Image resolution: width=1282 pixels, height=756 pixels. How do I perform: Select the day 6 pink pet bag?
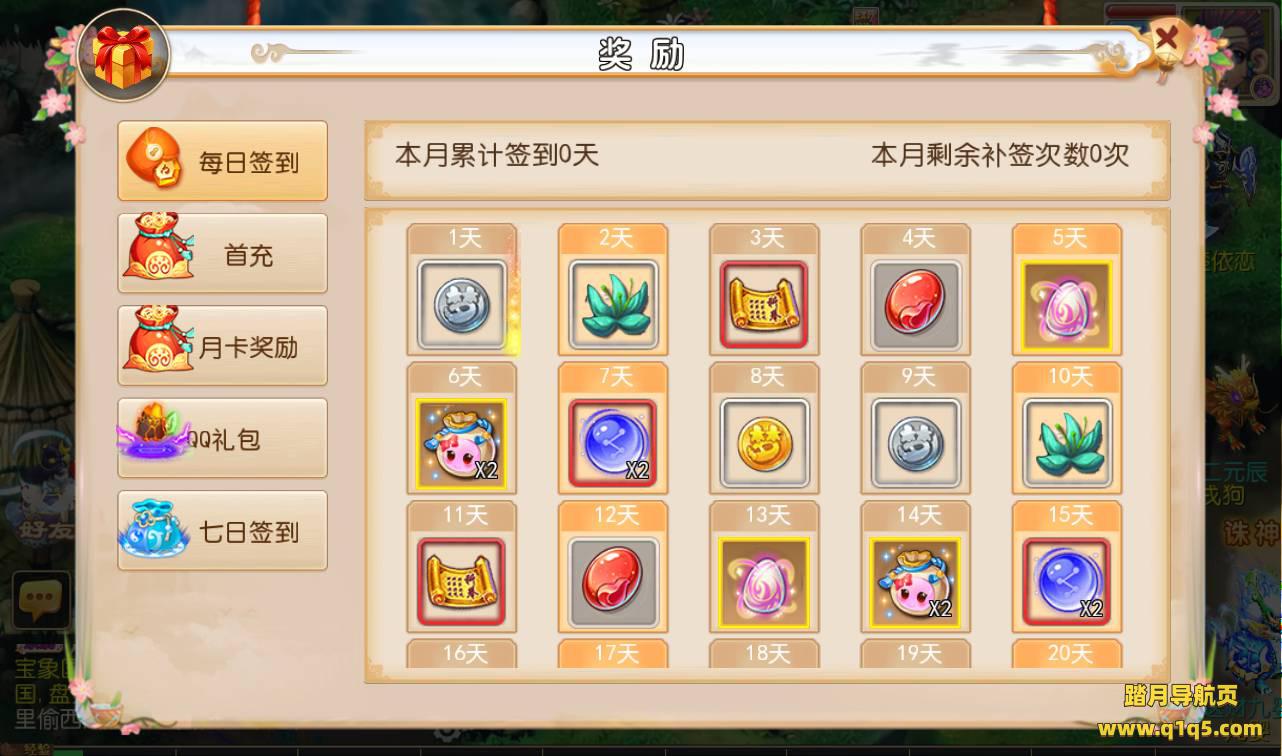click(461, 443)
